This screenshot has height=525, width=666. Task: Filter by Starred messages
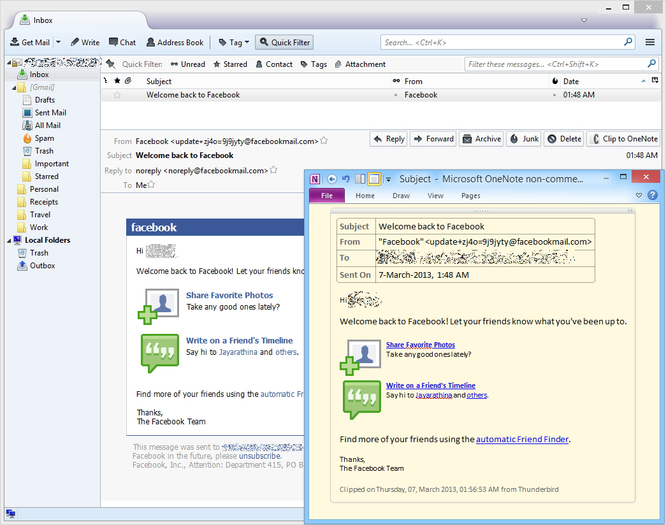tap(230, 64)
